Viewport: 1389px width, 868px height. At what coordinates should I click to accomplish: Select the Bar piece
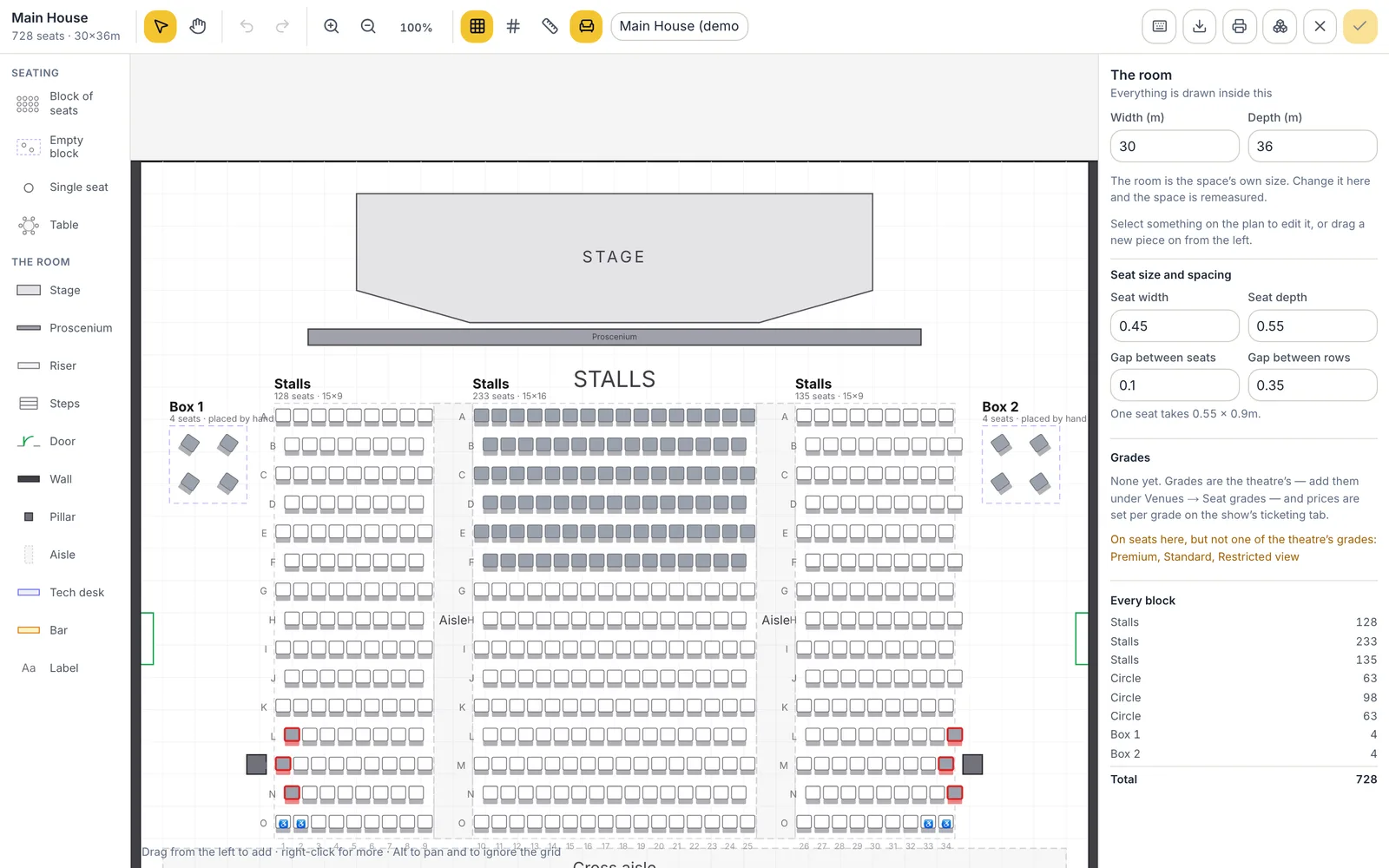click(x=65, y=630)
